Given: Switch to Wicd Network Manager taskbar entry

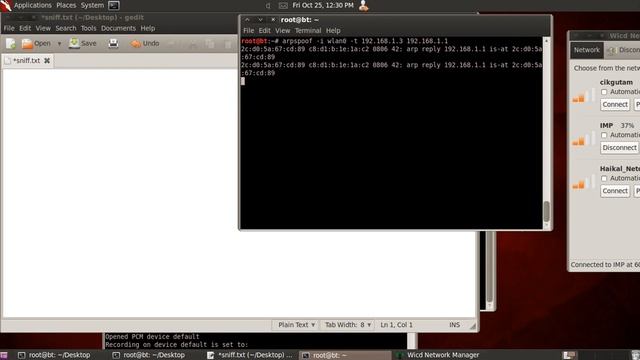Looking at the screenshot, I should click(439, 355).
